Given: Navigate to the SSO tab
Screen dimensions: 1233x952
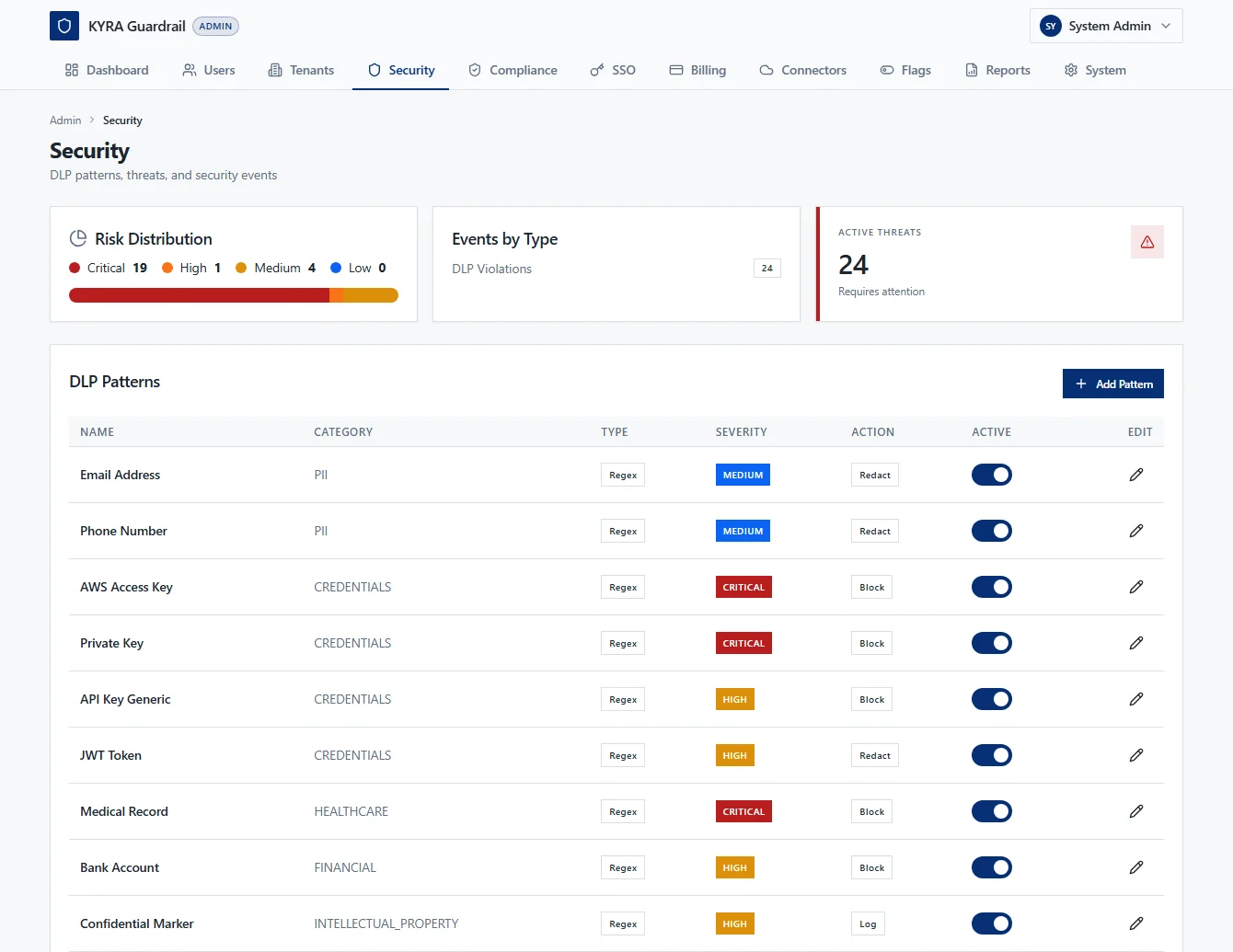Looking at the screenshot, I should coord(613,70).
